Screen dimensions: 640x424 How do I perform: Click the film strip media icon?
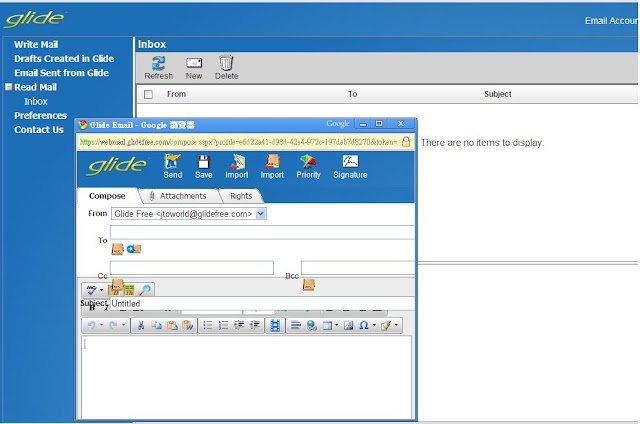click(275, 325)
